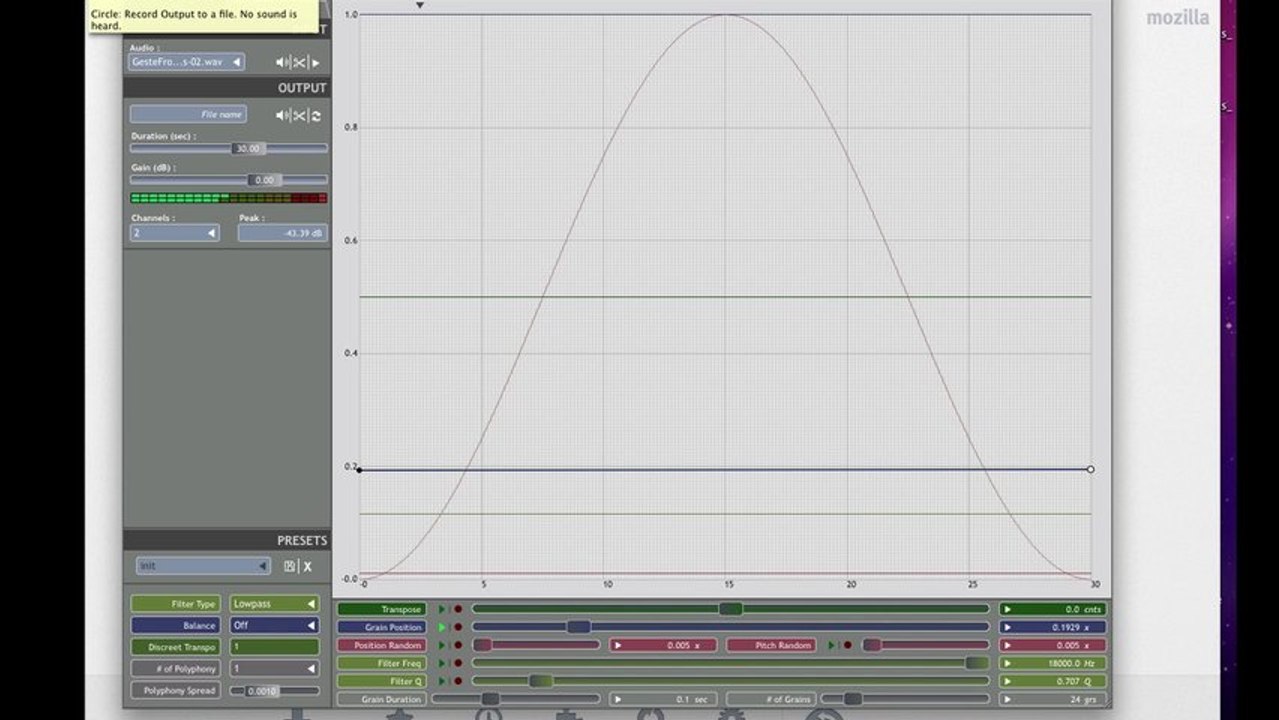Image resolution: width=1279 pixels, height=720 pixels.
Task: Open the Channels dropdown
Action: pos(174,233)
